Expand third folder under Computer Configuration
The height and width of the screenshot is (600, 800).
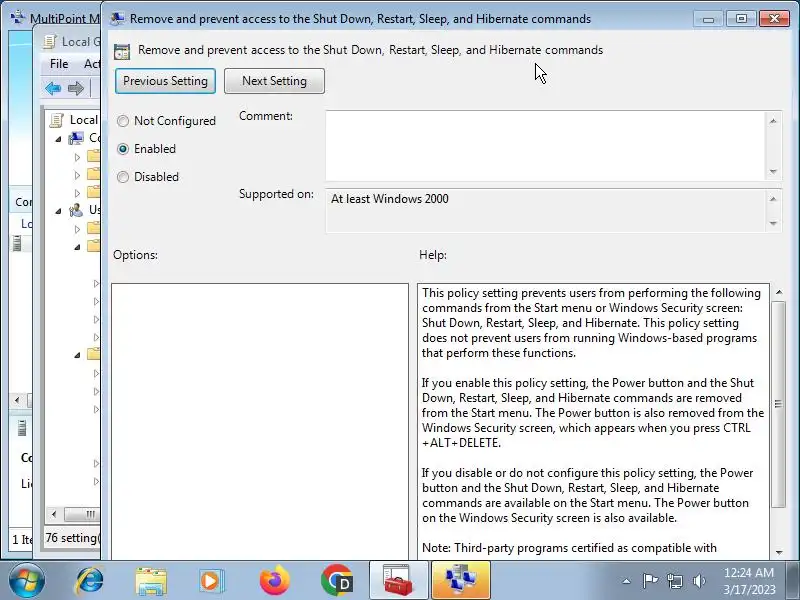pyautogui.click(x=78, y=193)
